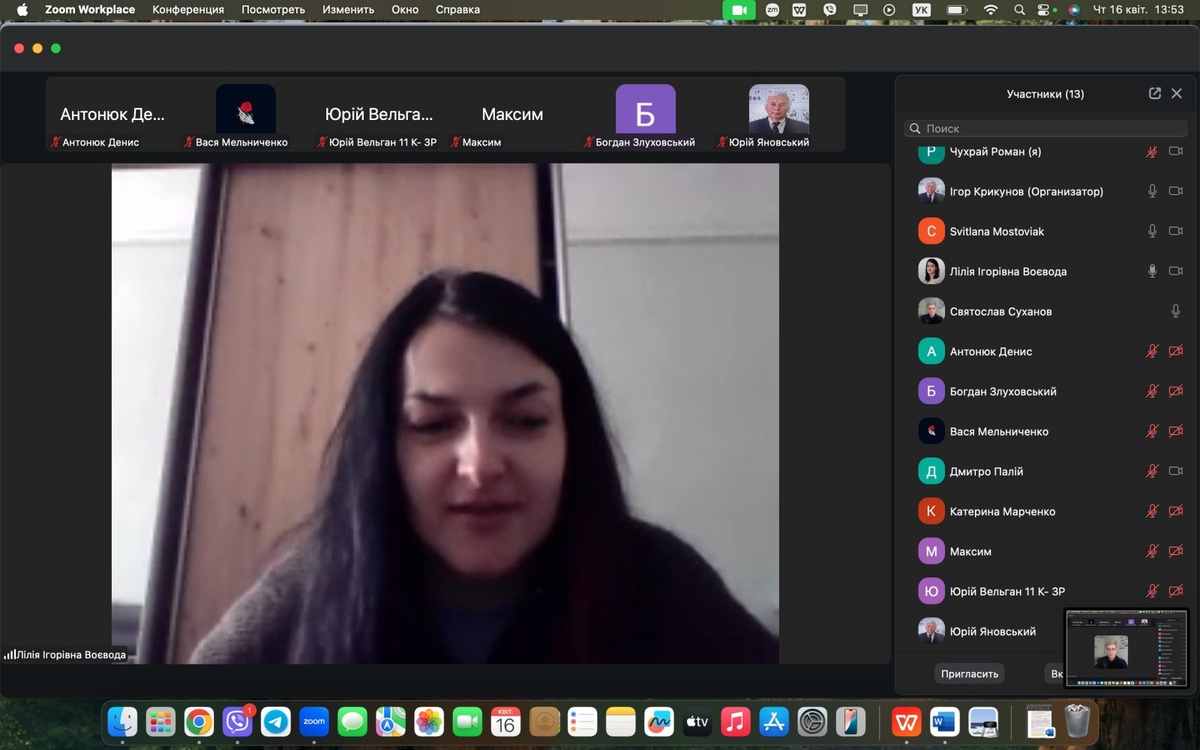Toggle camera icon for Svitlana Mostoviak
1200x750 pixels.
point(1176,231)
